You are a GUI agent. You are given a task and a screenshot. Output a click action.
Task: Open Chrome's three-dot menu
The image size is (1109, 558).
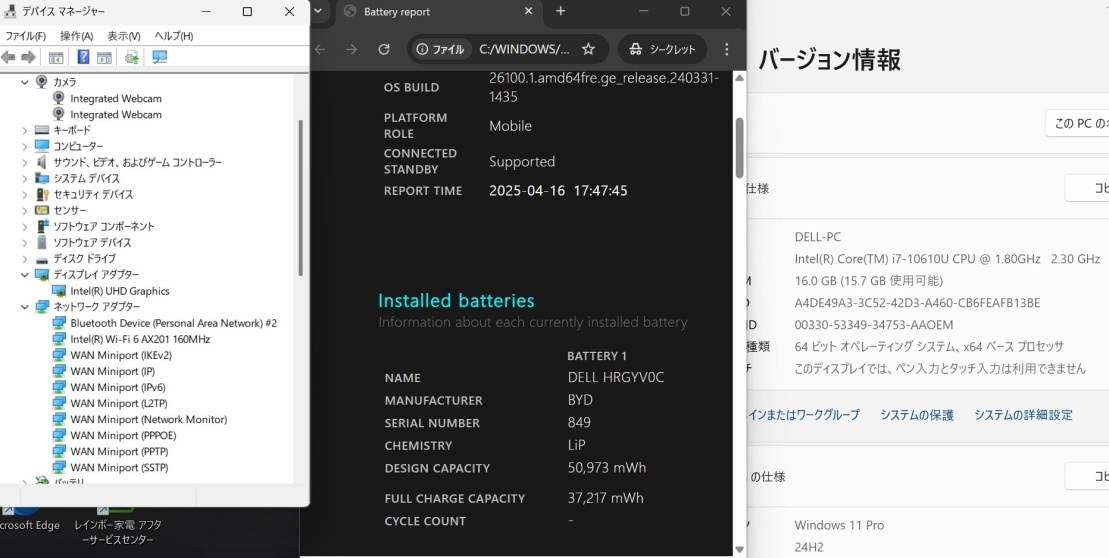[x=726, y=49]
